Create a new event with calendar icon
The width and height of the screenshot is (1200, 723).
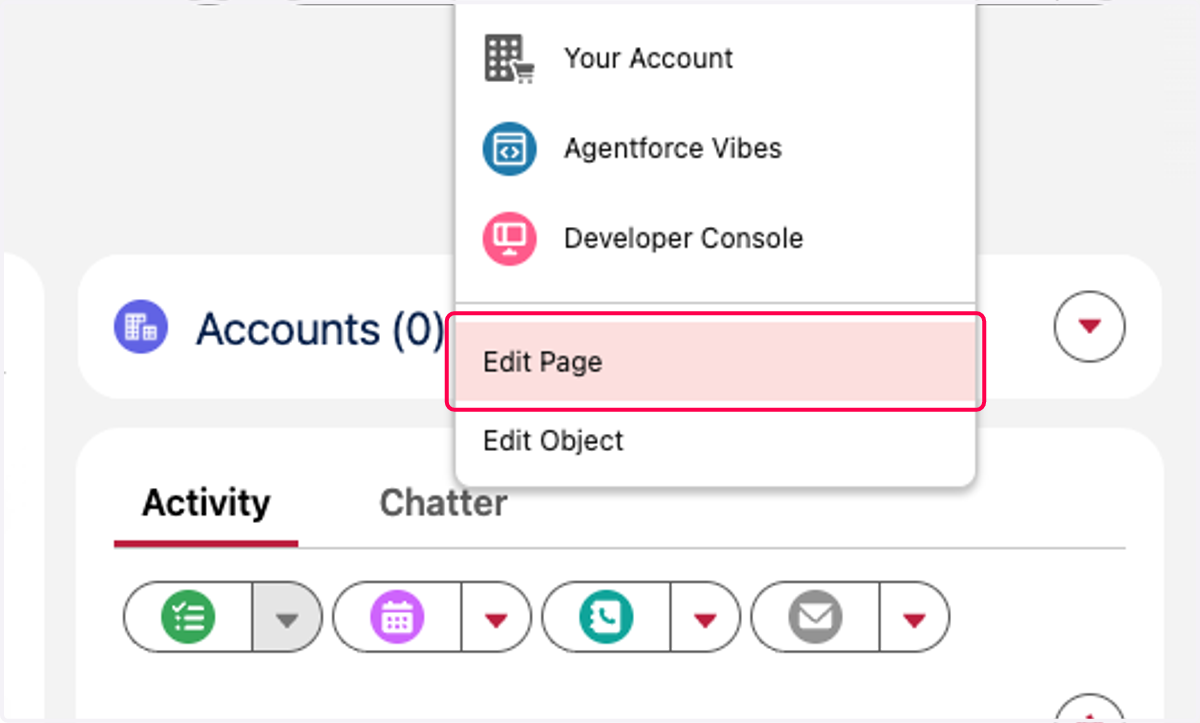(397, 617)
